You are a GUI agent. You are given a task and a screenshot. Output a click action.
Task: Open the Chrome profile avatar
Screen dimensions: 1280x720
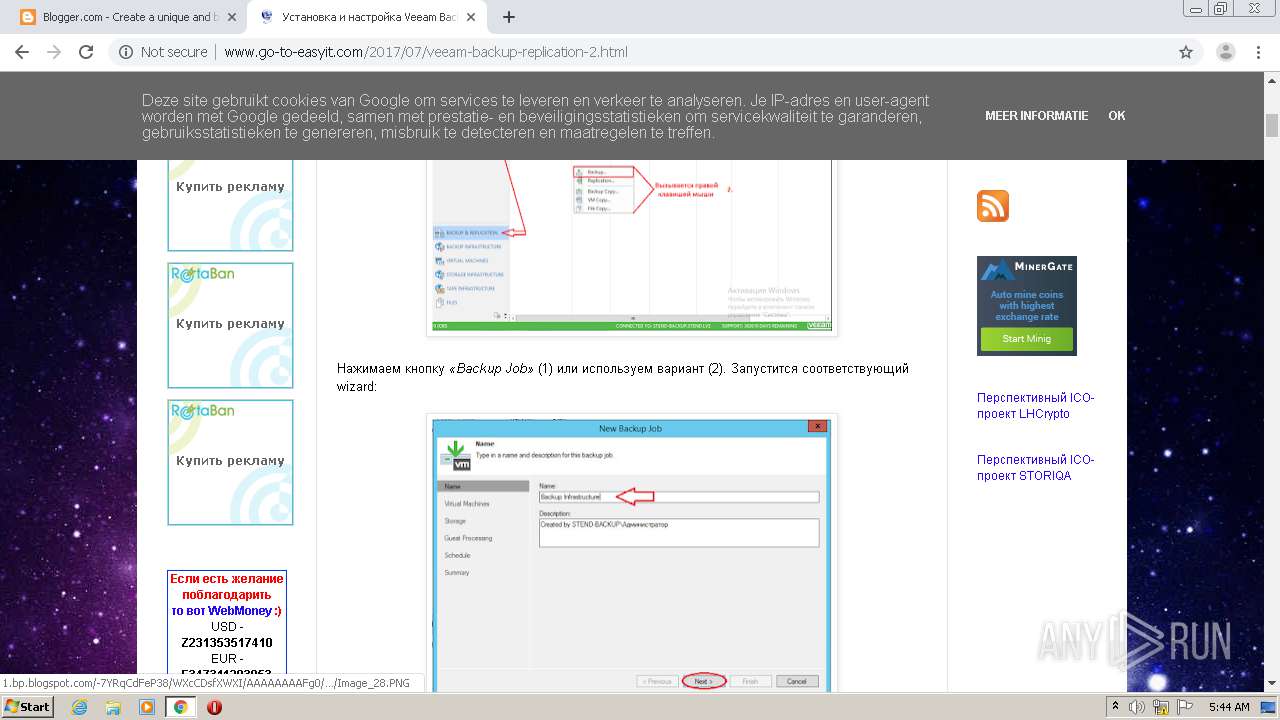point(1226,52)
